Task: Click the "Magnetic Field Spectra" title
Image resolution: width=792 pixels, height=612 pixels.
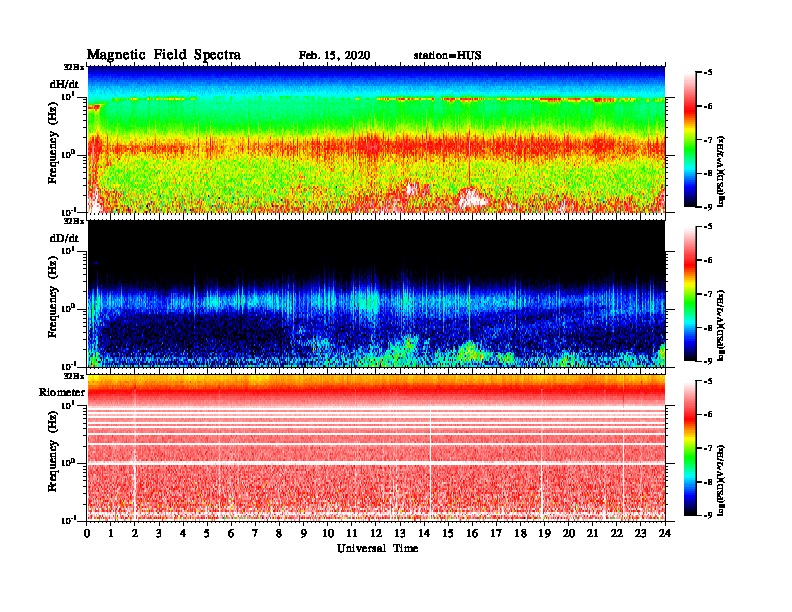Action: (164, 55)
